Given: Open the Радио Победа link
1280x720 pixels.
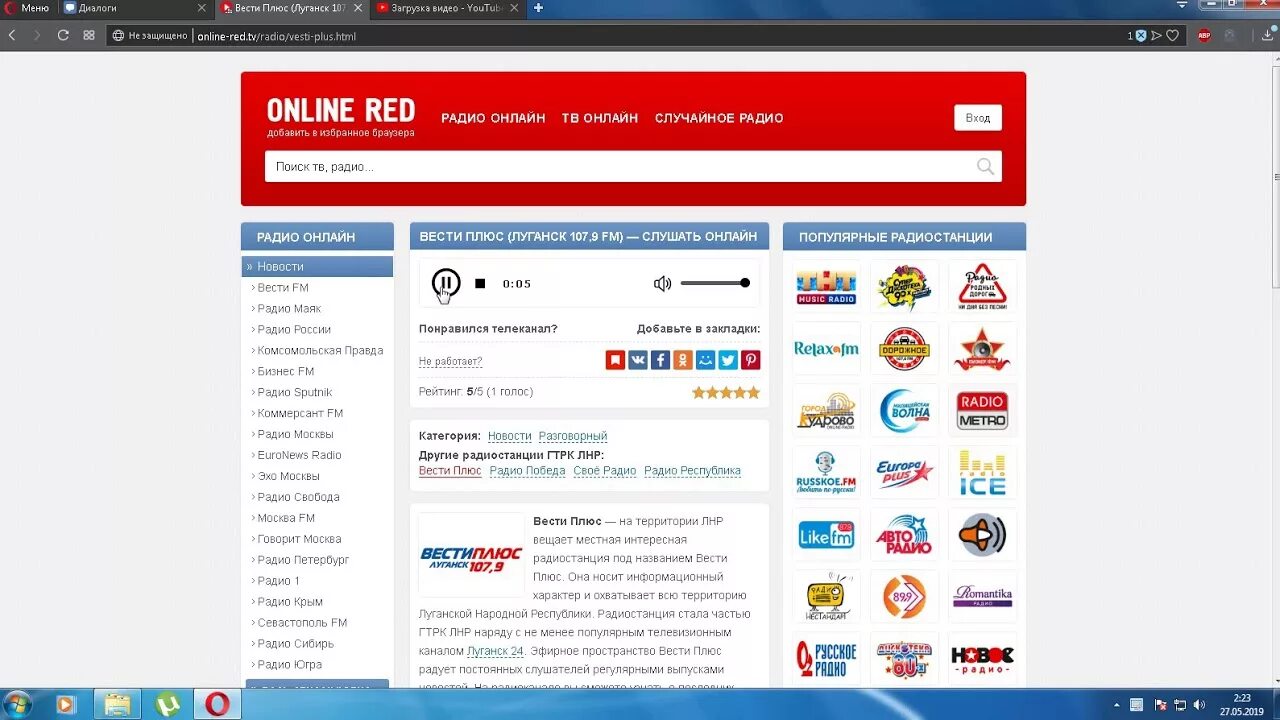Looking at the screenshot, I should pyautogui.click(x=527, y=471).
